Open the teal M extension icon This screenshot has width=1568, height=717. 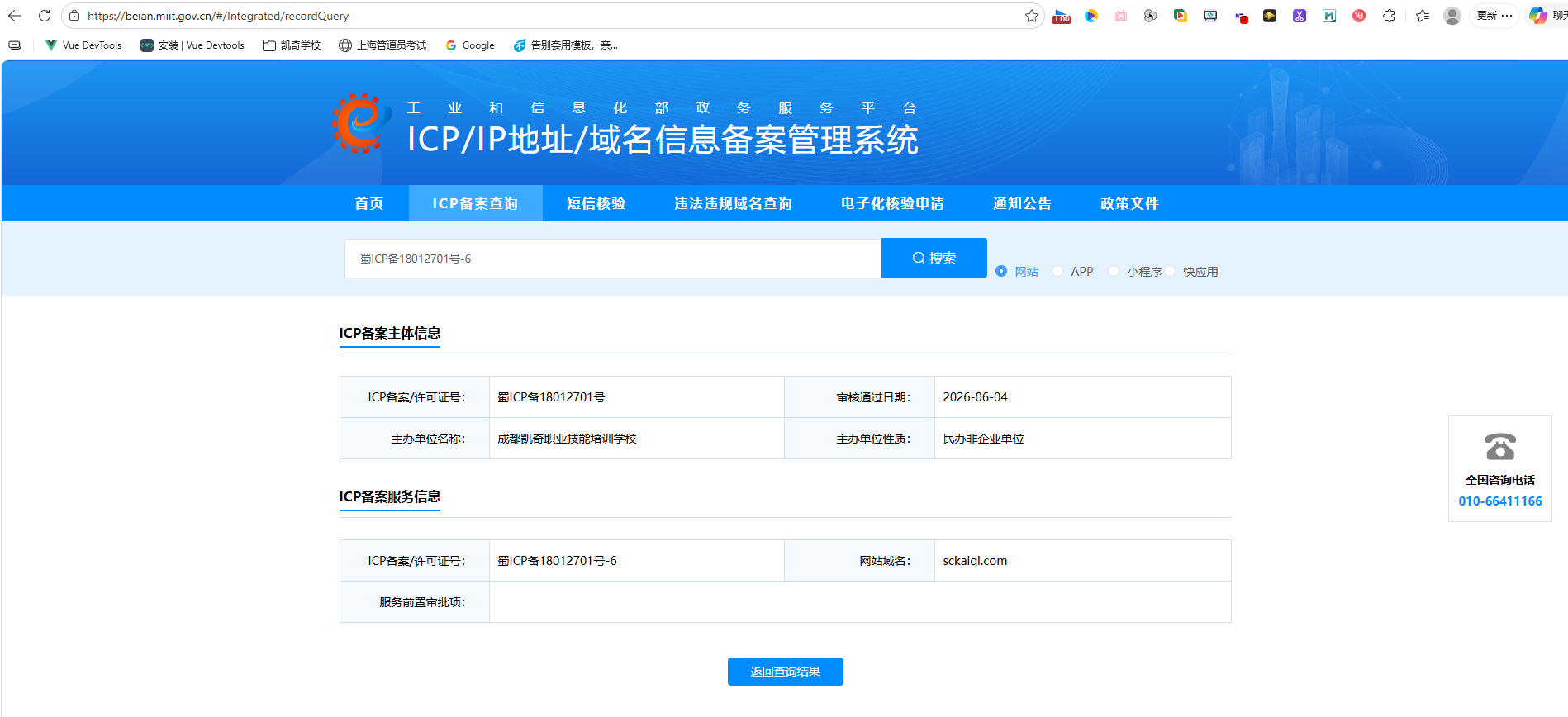tap(1329, 16)
